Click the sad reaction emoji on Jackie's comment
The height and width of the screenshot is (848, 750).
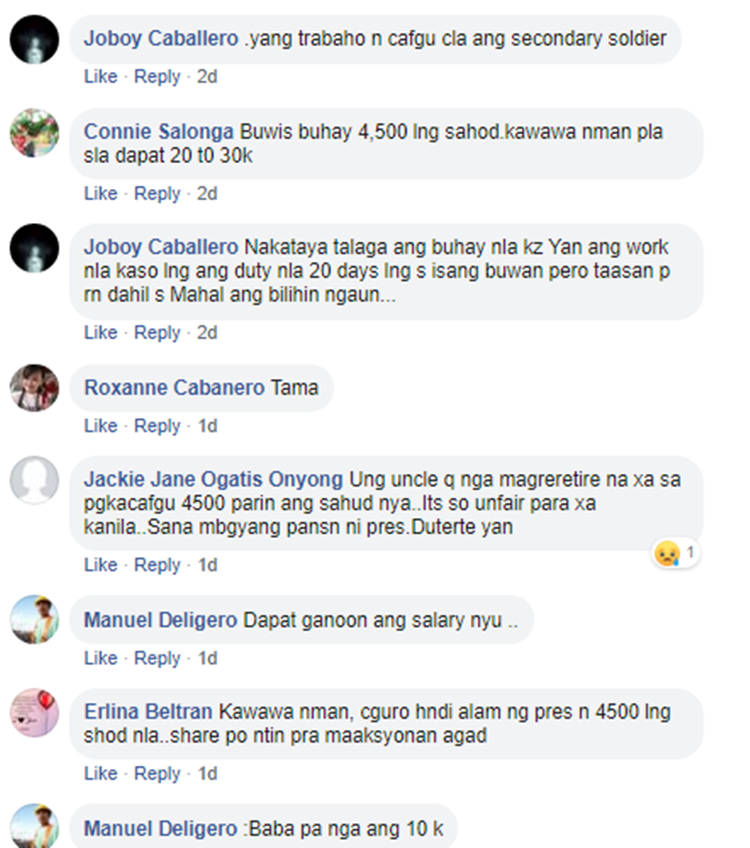tap(667, 553)
